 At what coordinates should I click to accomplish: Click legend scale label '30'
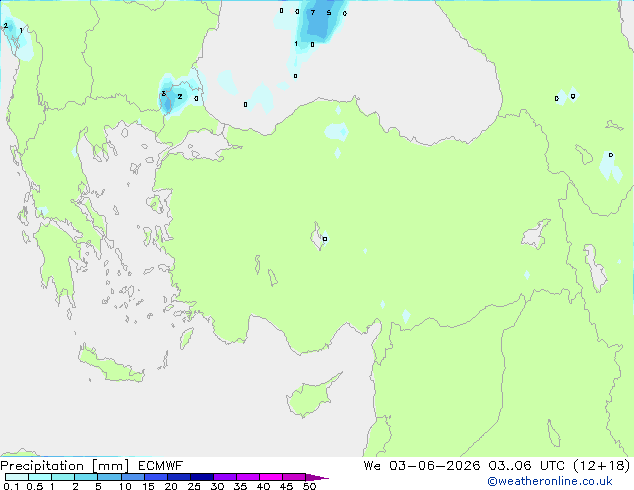tap(217, 486)
